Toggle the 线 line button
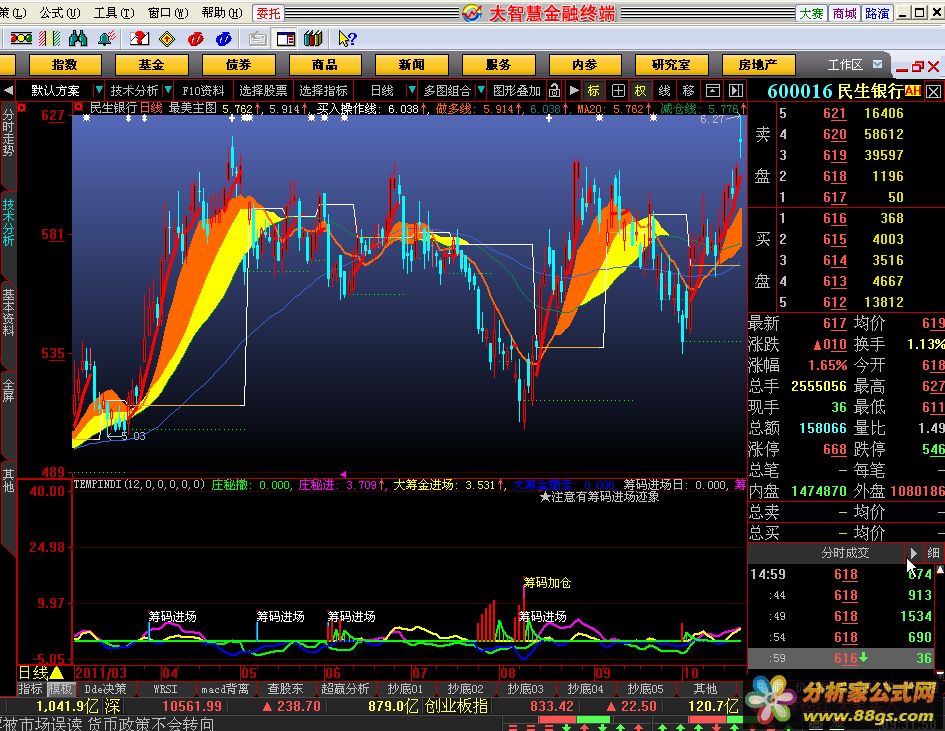 [664, 90]
